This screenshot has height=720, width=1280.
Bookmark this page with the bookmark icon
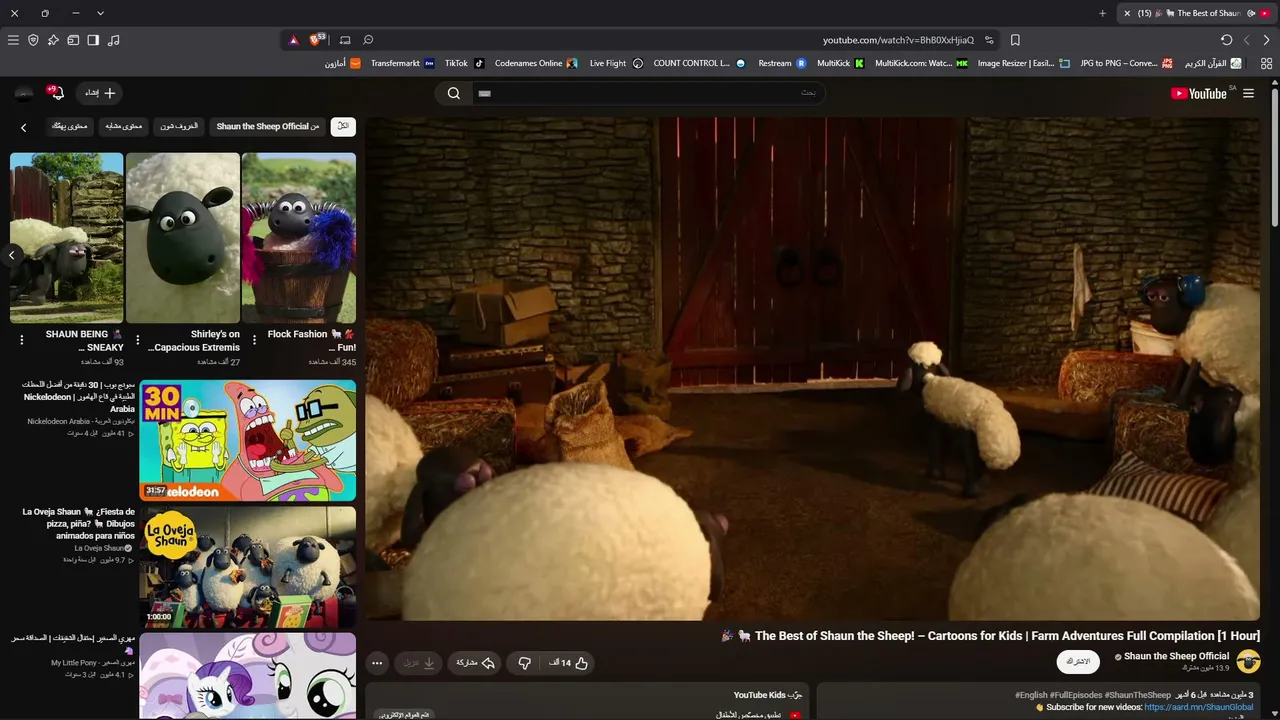1015,40
